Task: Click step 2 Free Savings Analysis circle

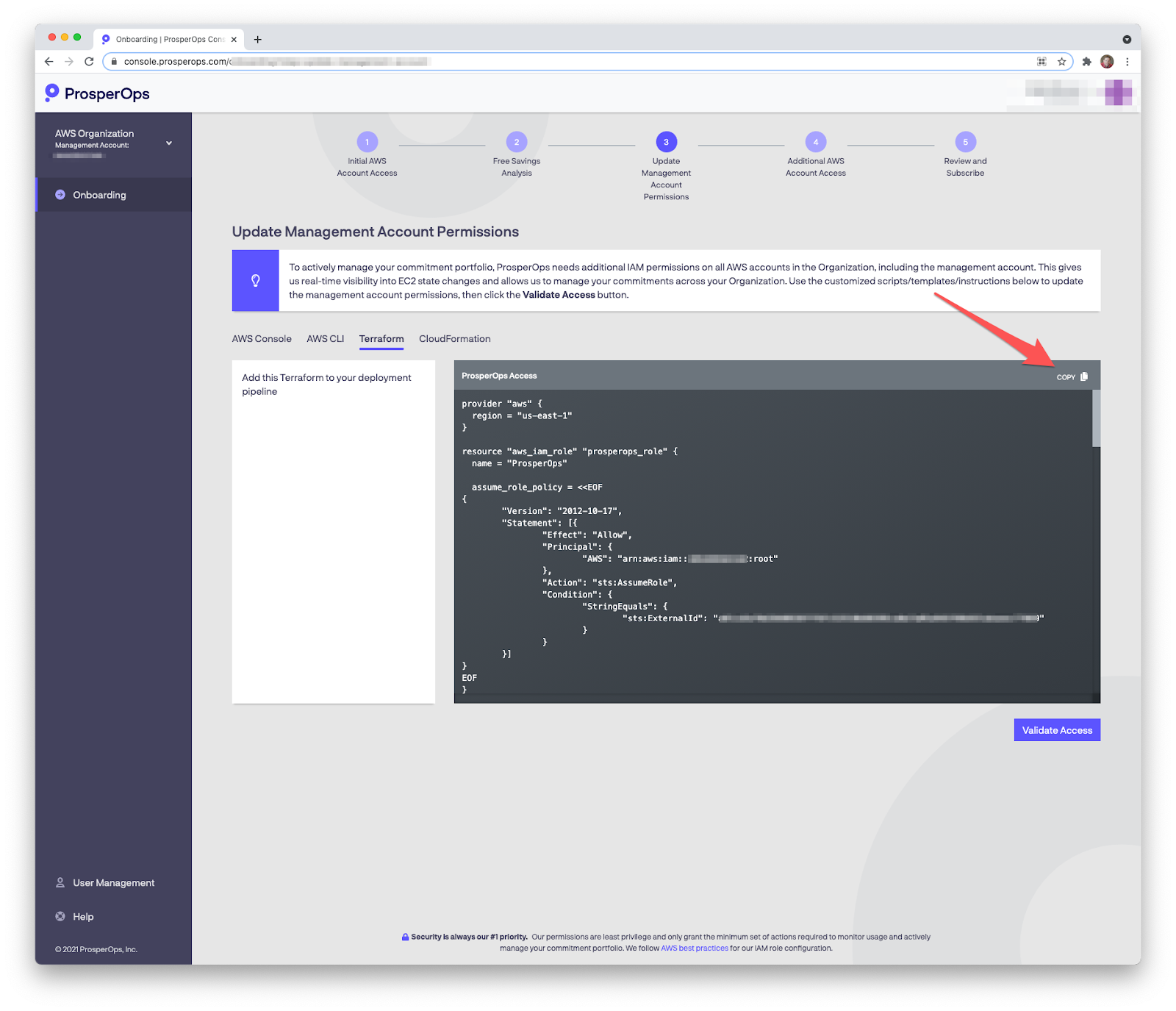Action: tap(517, 142)
